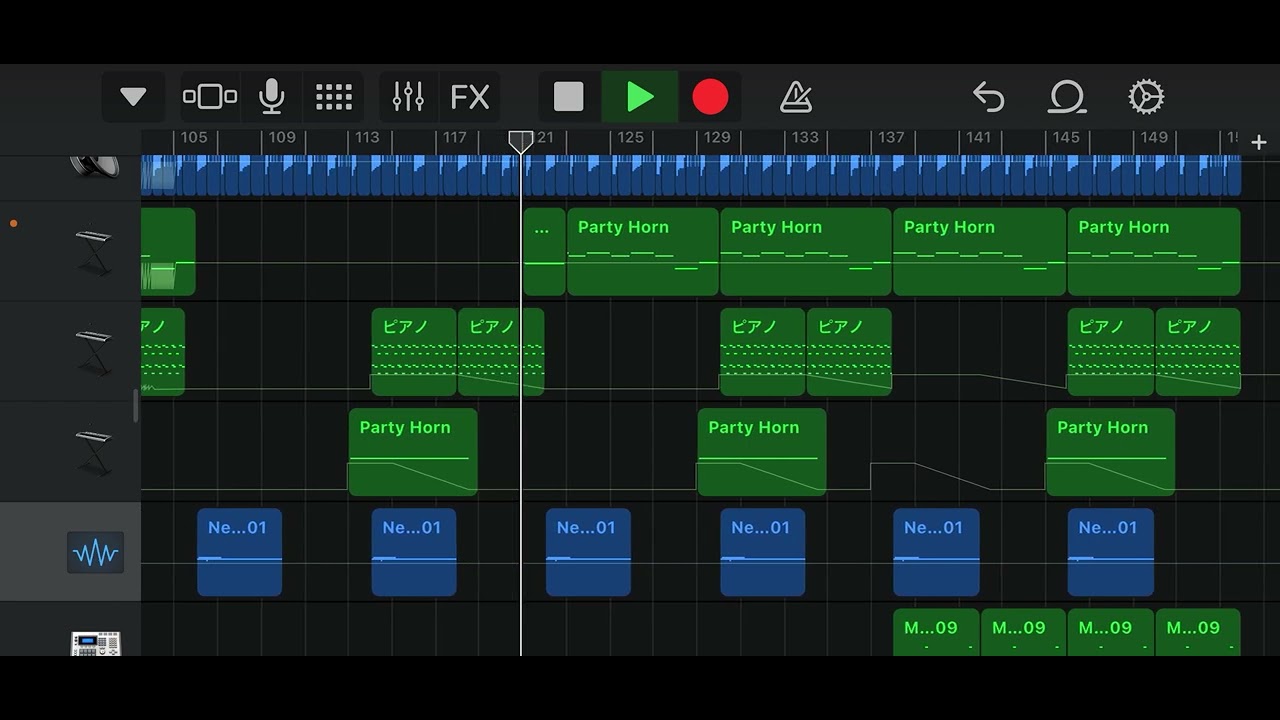
Task: Grab the track header resize handle
Action: click(136, 406)
